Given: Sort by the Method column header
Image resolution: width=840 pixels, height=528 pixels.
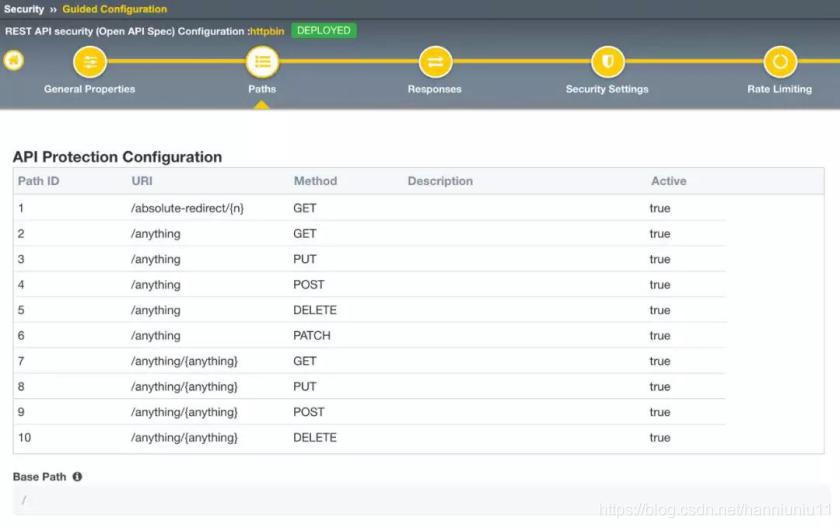Looking at the screenshot, I should click(315, 181).
